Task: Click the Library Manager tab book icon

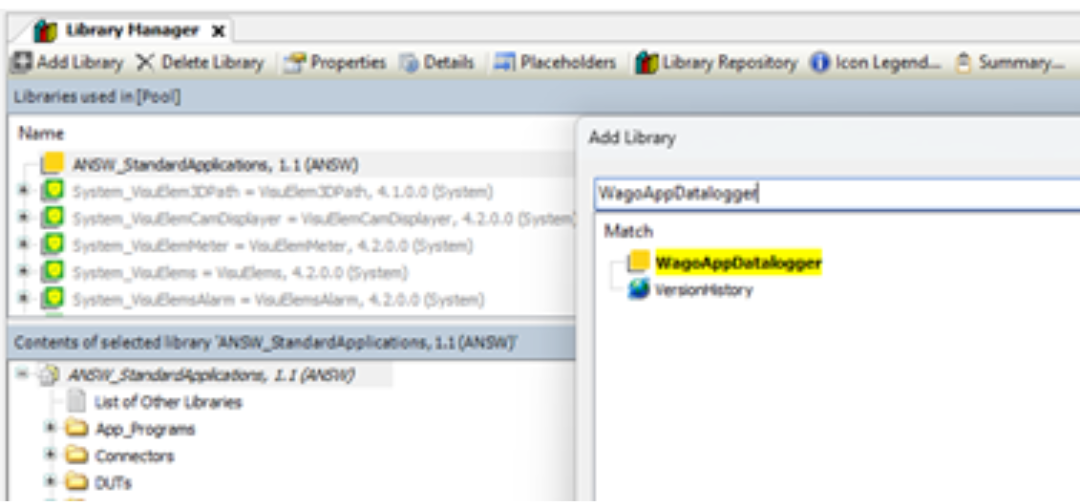Action: point(46,31)
